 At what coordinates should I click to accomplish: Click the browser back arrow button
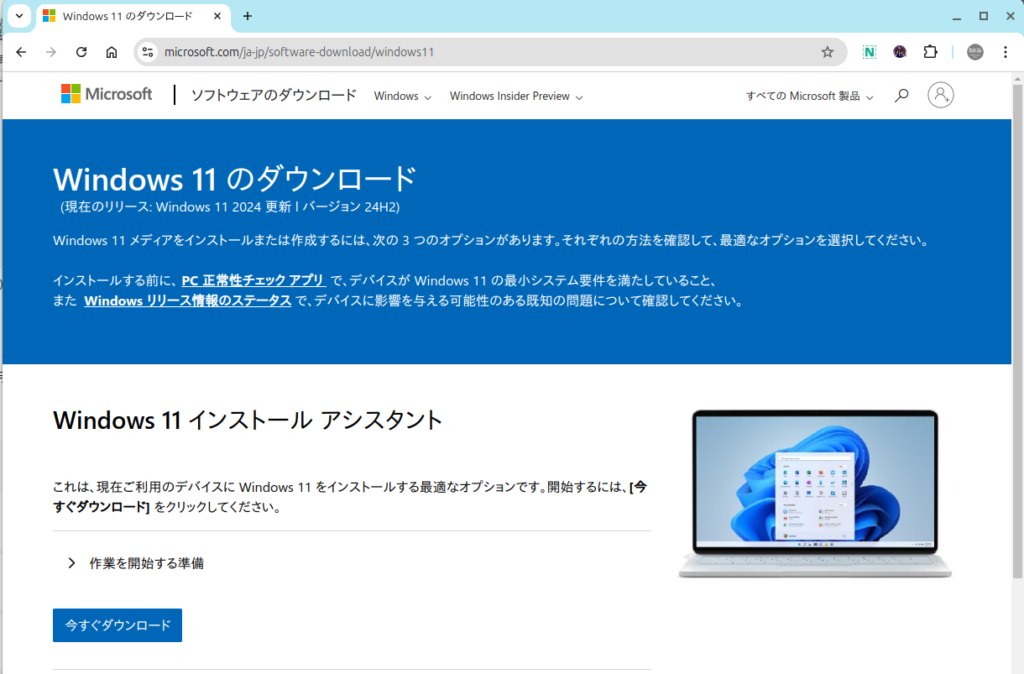click(x=21, y=52)
